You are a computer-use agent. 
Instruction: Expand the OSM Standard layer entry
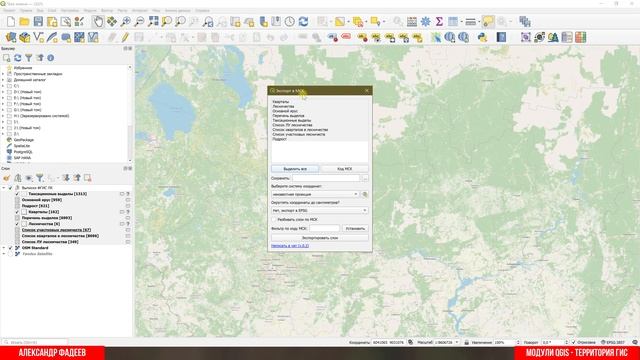pos(4,248)
